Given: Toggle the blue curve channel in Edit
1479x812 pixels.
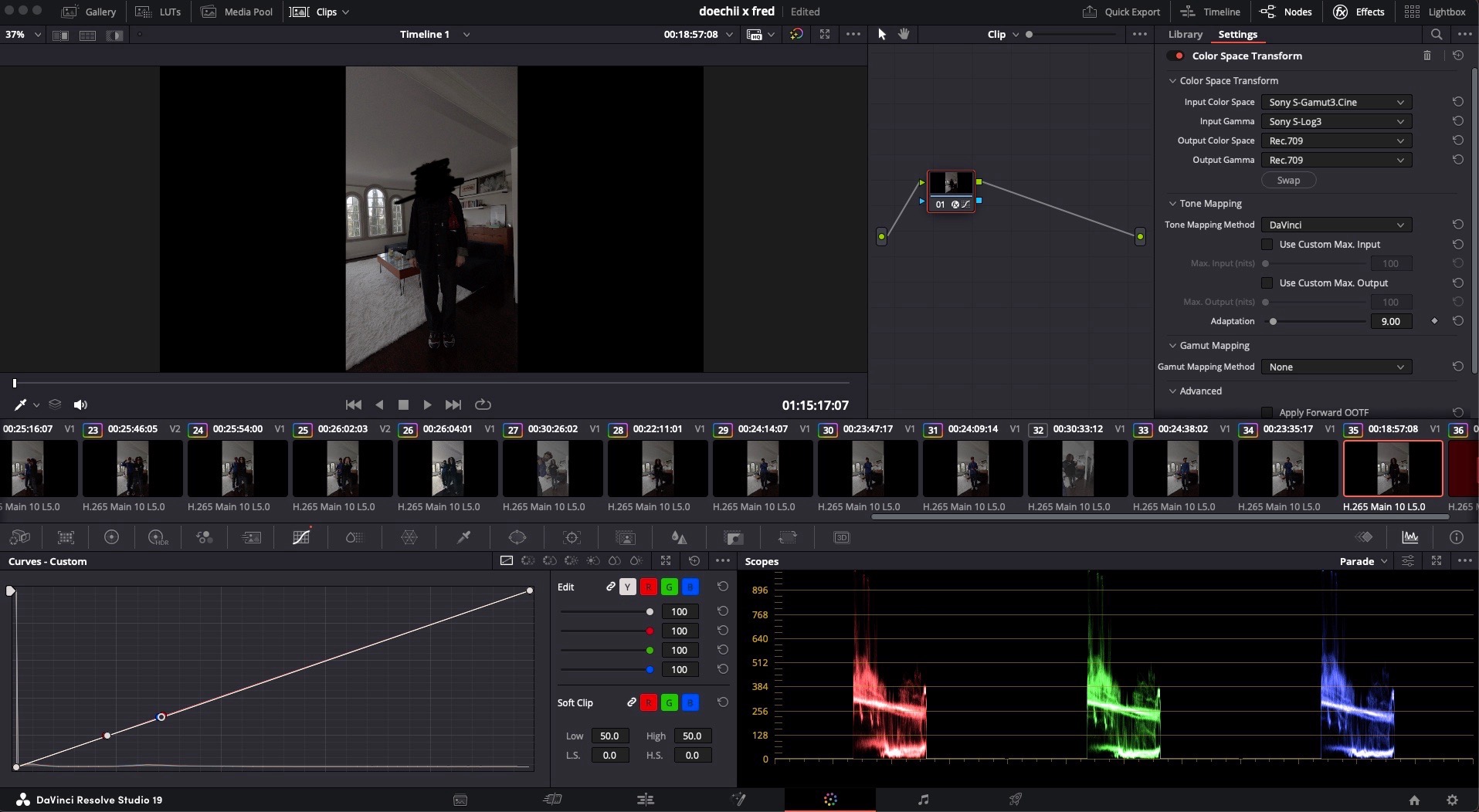Looking at the screenshot, I should [x=690, y=587].
